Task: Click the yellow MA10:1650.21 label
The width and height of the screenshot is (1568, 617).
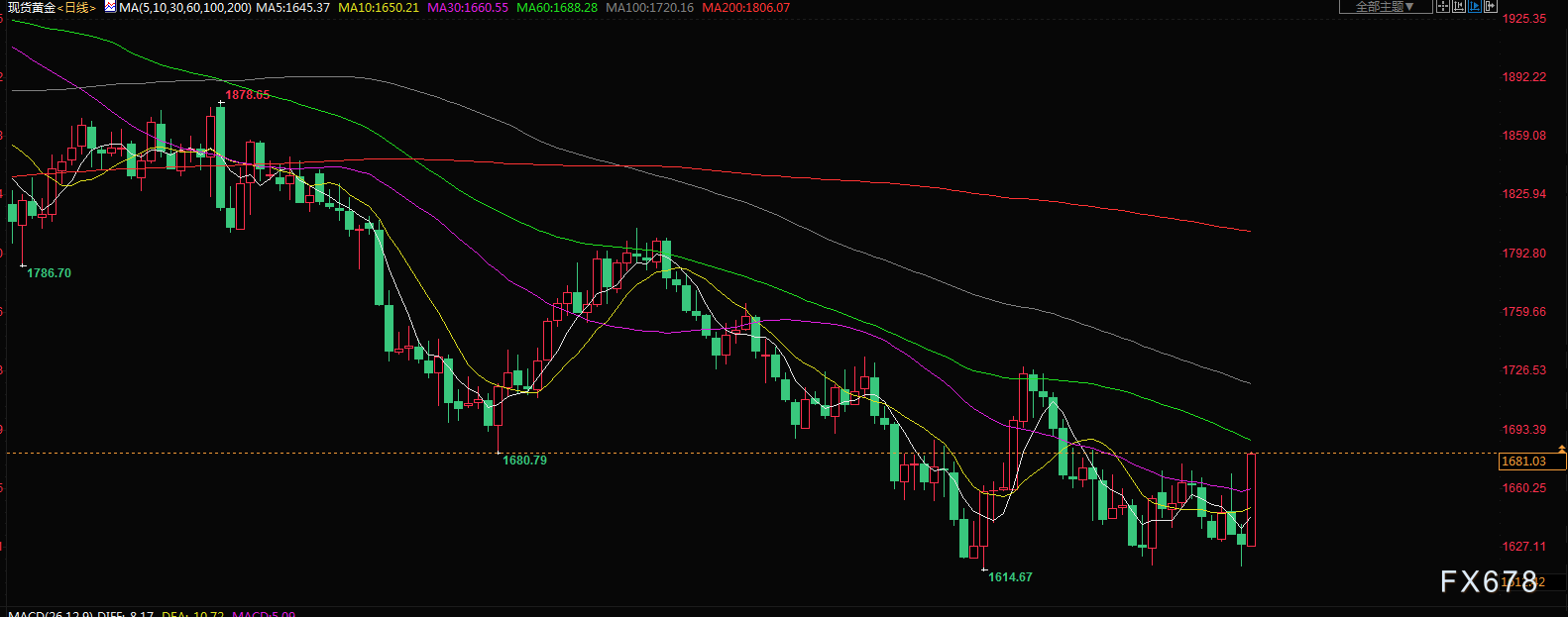Action: click(379, 8)
